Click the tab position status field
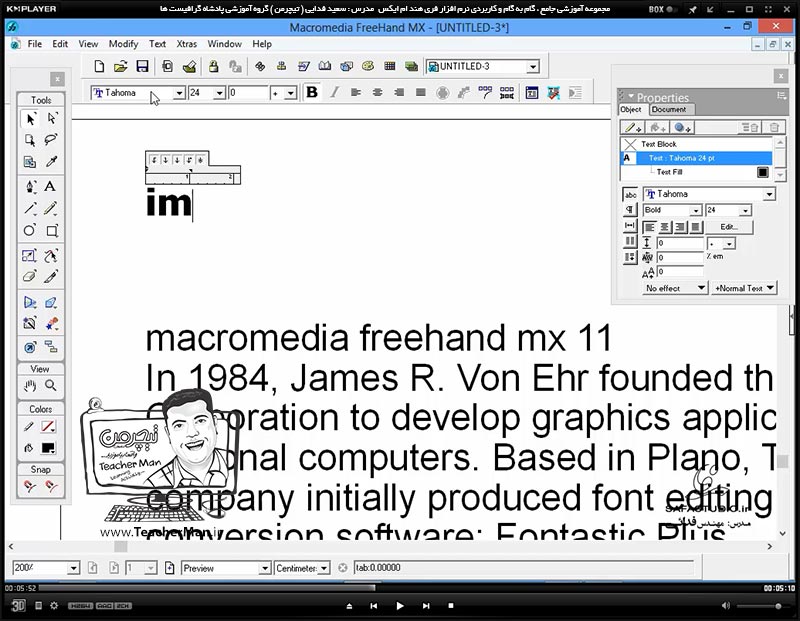 [523, 567]
